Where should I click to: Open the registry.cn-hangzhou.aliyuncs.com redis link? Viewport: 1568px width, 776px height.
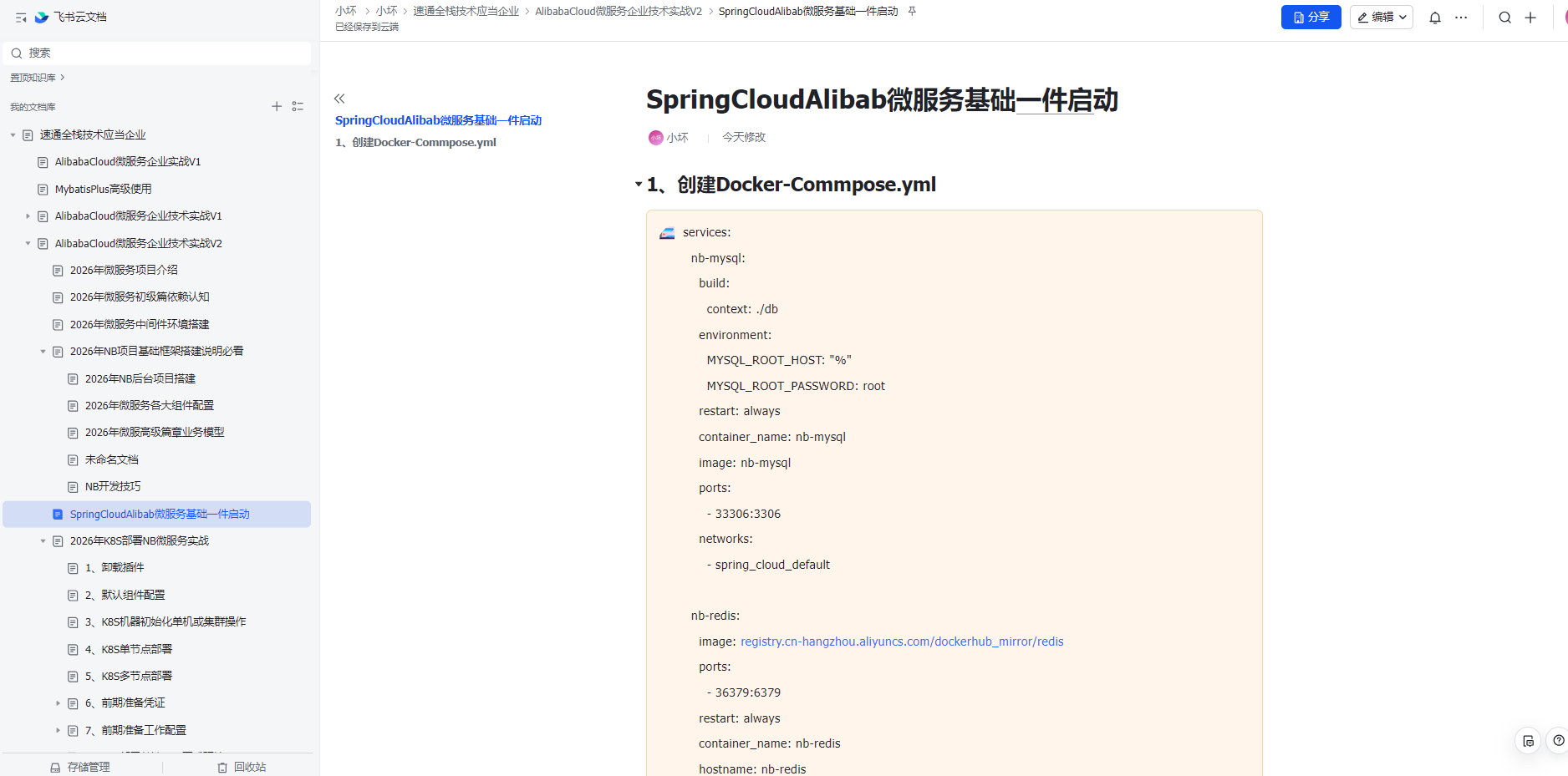[x=901, y=642]
